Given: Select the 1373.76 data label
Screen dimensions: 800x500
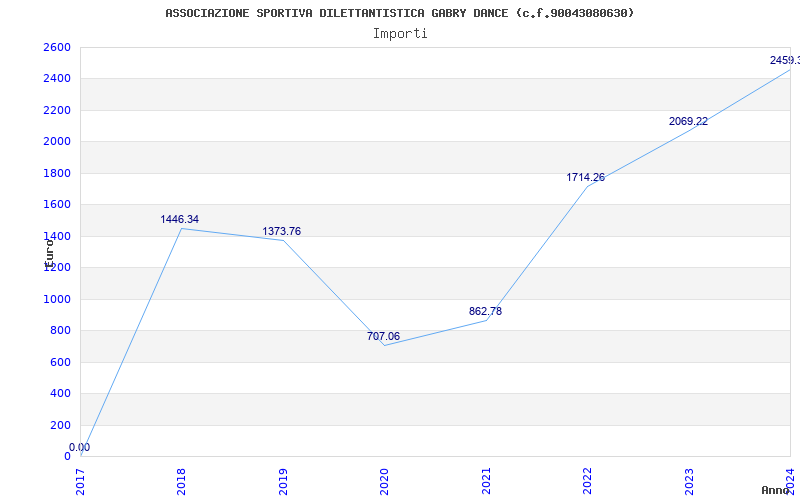Looking at the screenshot, I should pos(282,232).
